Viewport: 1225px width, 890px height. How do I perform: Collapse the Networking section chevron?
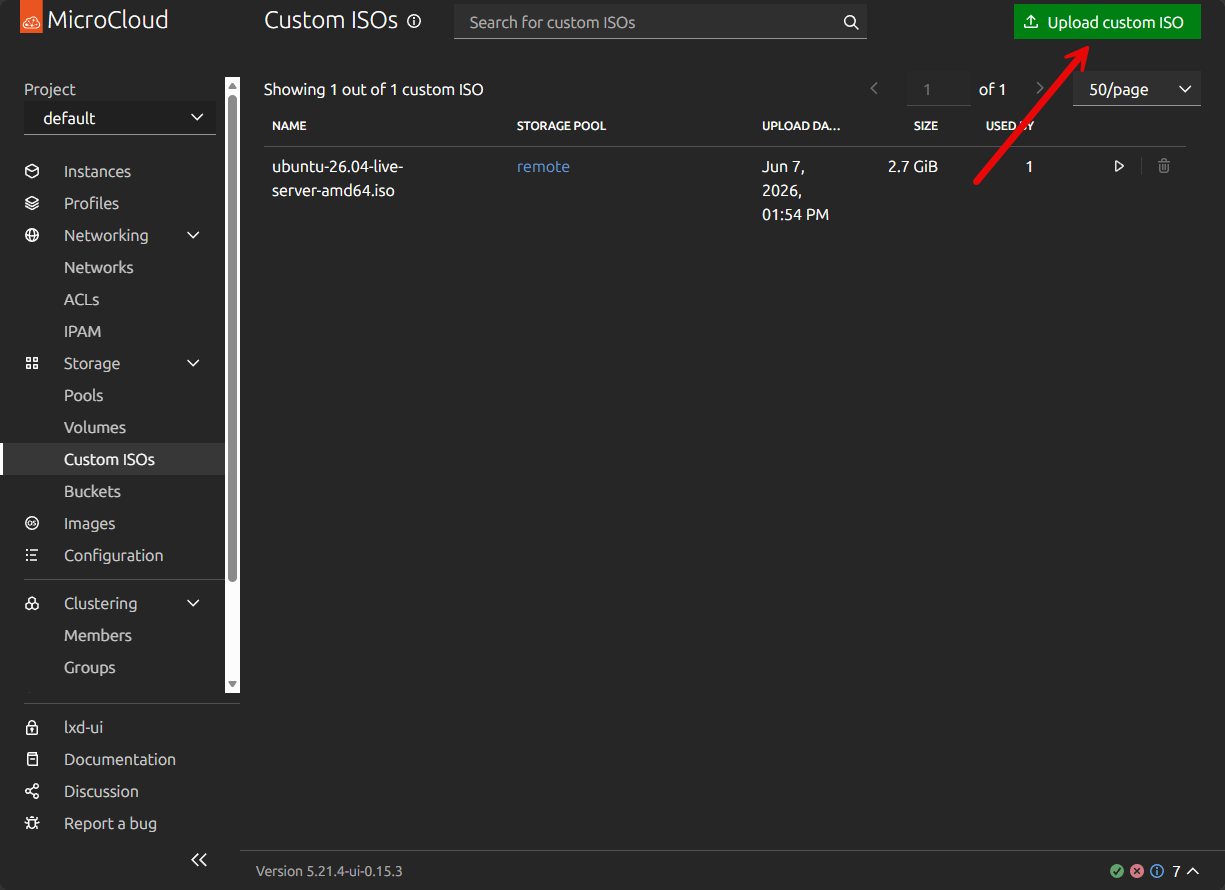coord(194,235)
